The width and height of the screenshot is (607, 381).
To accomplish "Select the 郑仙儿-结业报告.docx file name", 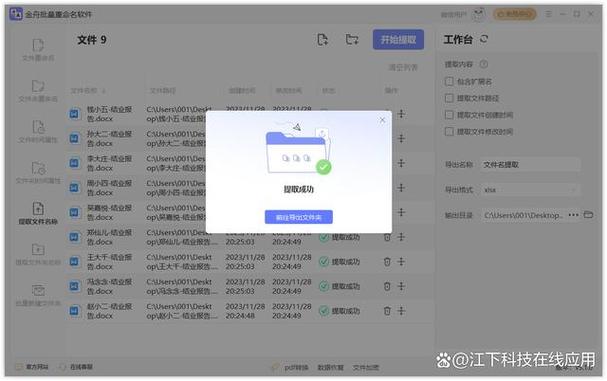I will pyautogui.click(x=109, y=237).
